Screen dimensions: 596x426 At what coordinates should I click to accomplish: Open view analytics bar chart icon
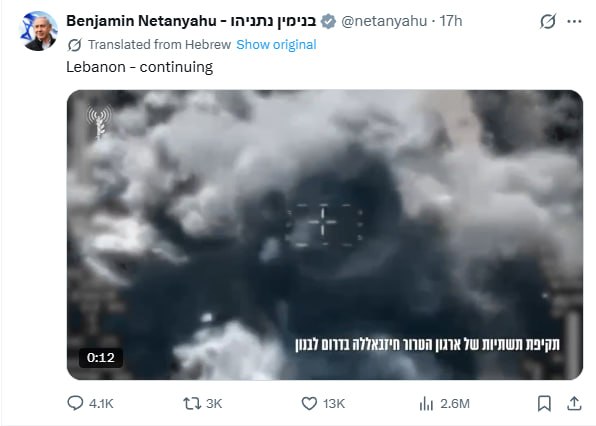point(426,404)
